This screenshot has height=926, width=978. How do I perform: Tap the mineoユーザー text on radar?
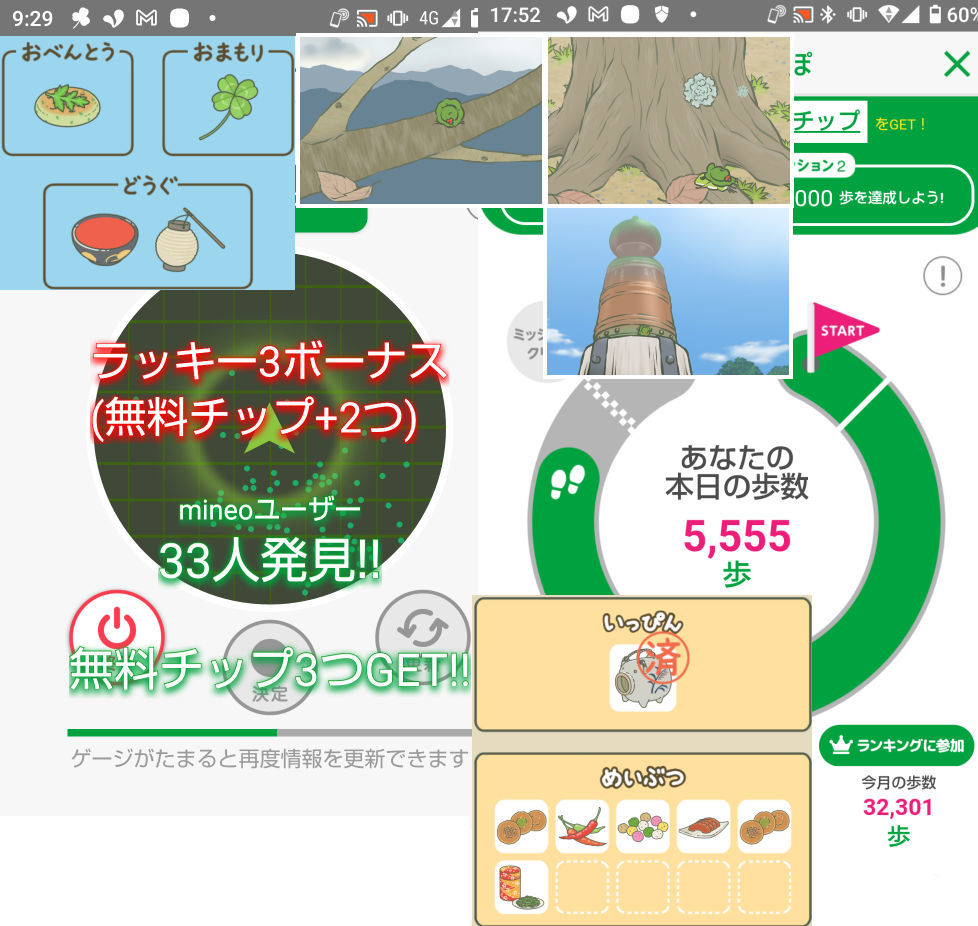pyautogui.click(x=269, y=511)
